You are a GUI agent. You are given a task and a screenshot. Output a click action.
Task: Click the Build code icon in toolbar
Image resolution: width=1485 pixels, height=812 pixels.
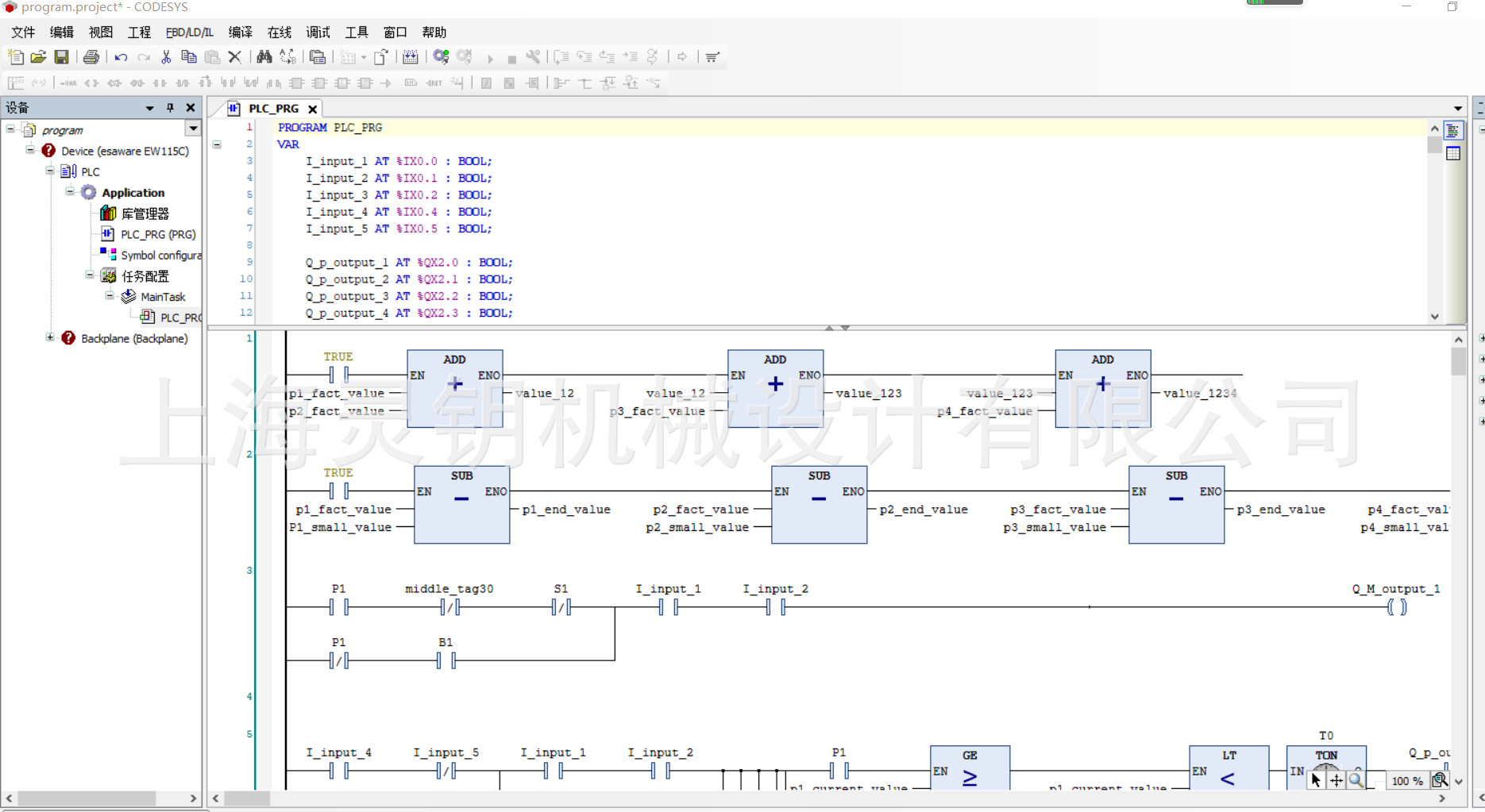tap(410, 57)
